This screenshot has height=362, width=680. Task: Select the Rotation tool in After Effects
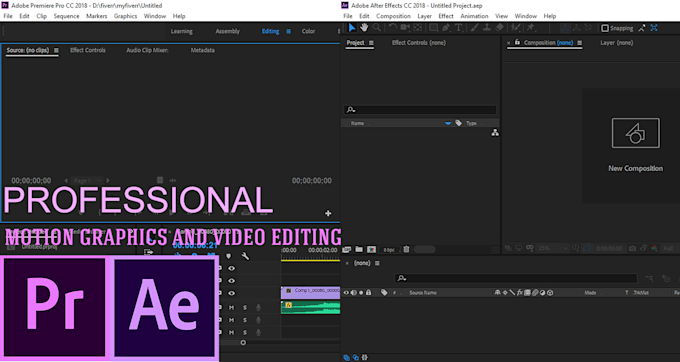coord(392,28)
